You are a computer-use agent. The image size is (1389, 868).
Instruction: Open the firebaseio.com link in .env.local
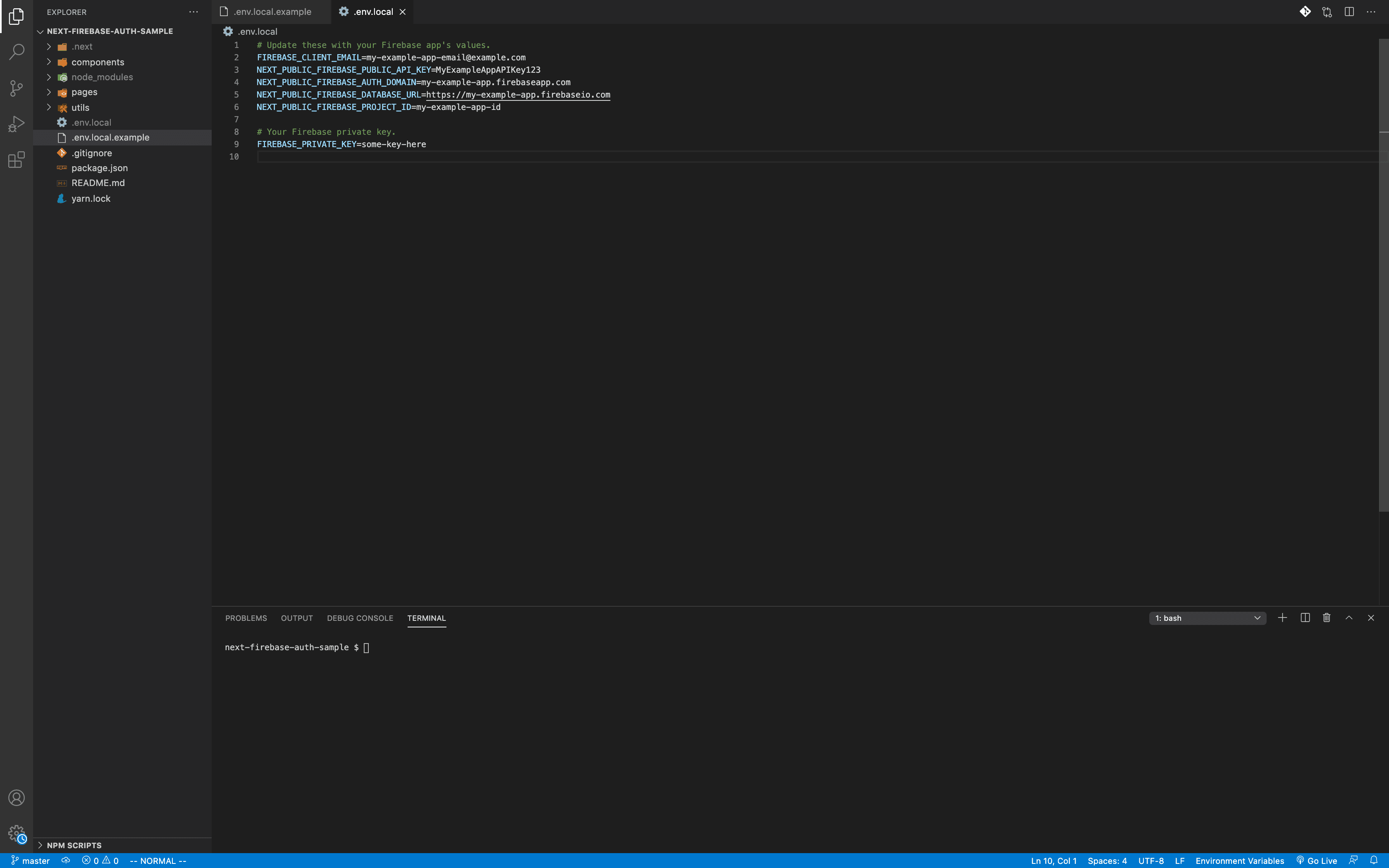click(x=518, y=95)
